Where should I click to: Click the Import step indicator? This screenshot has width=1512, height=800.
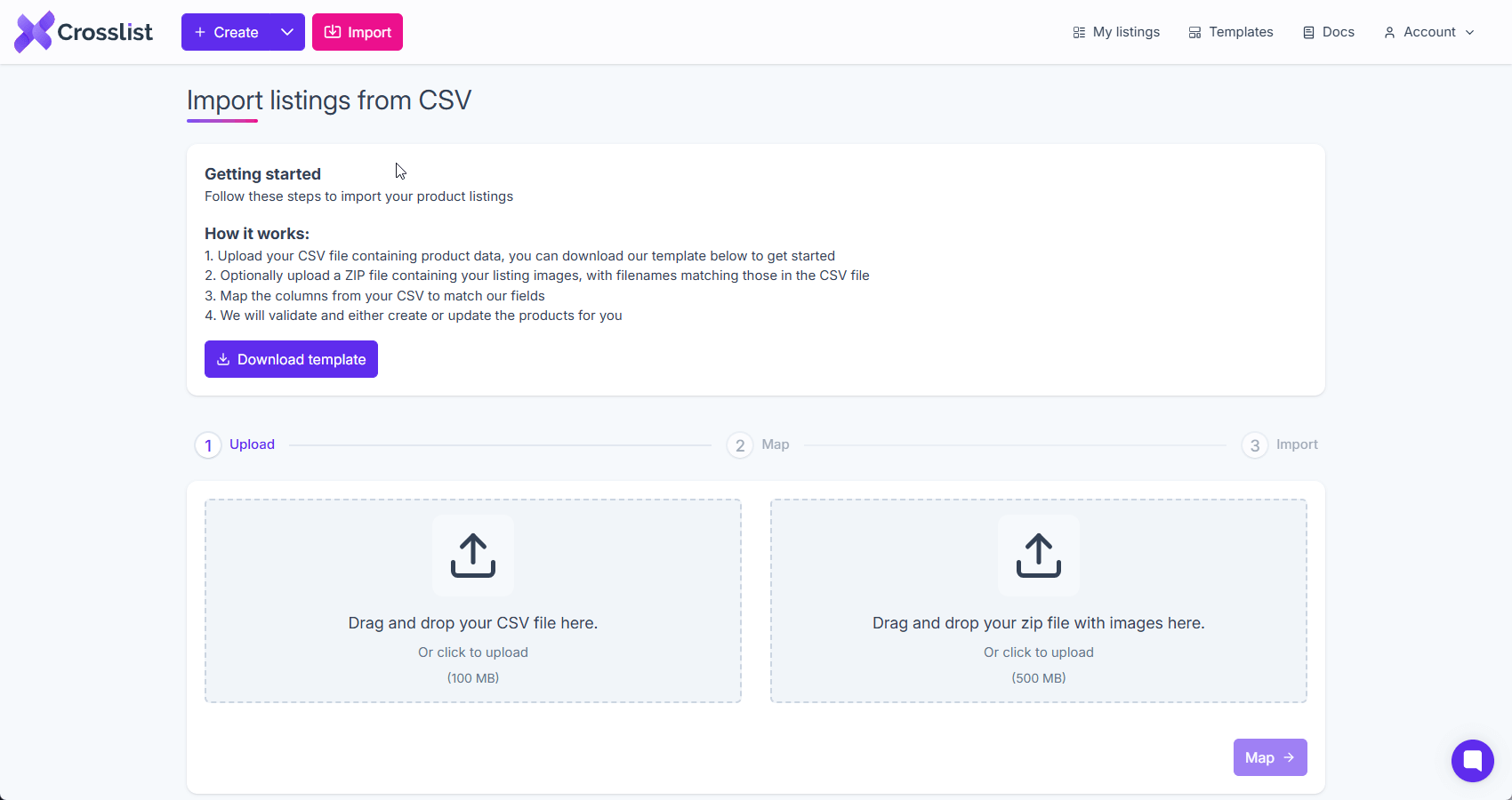[1254, 444]
